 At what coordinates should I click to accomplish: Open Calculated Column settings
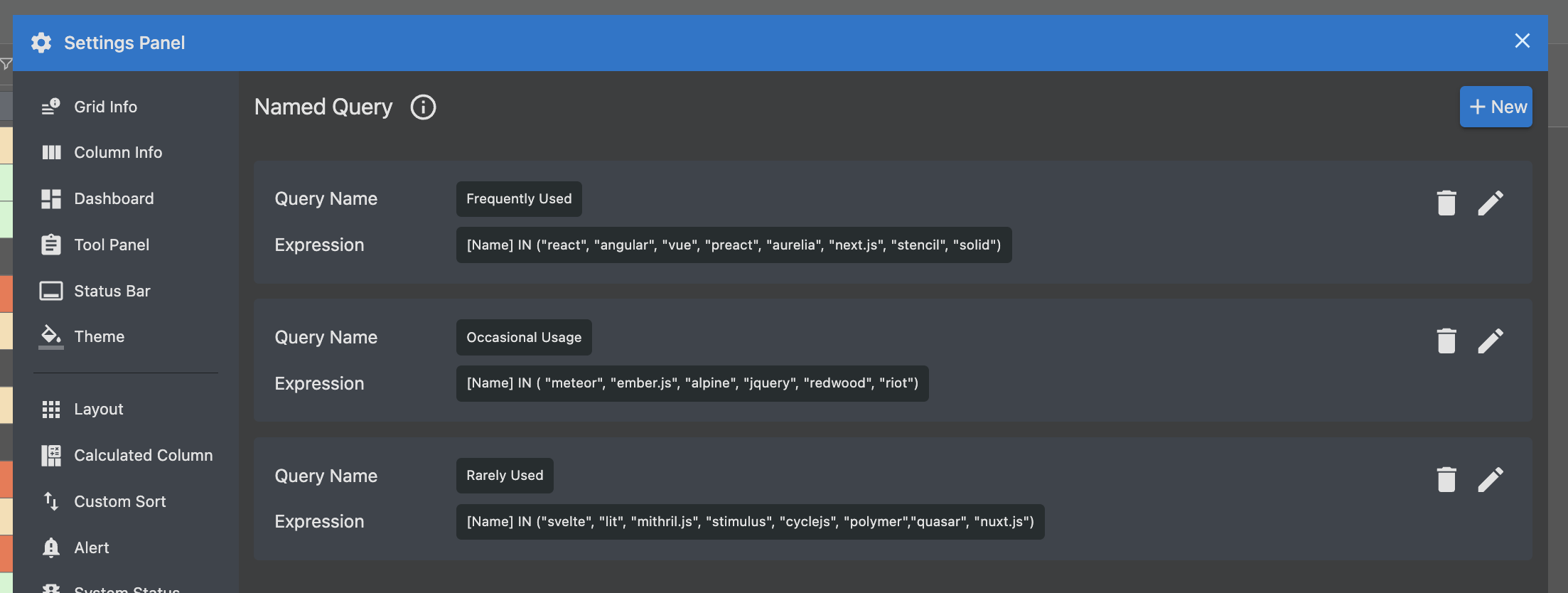(143, 455)
